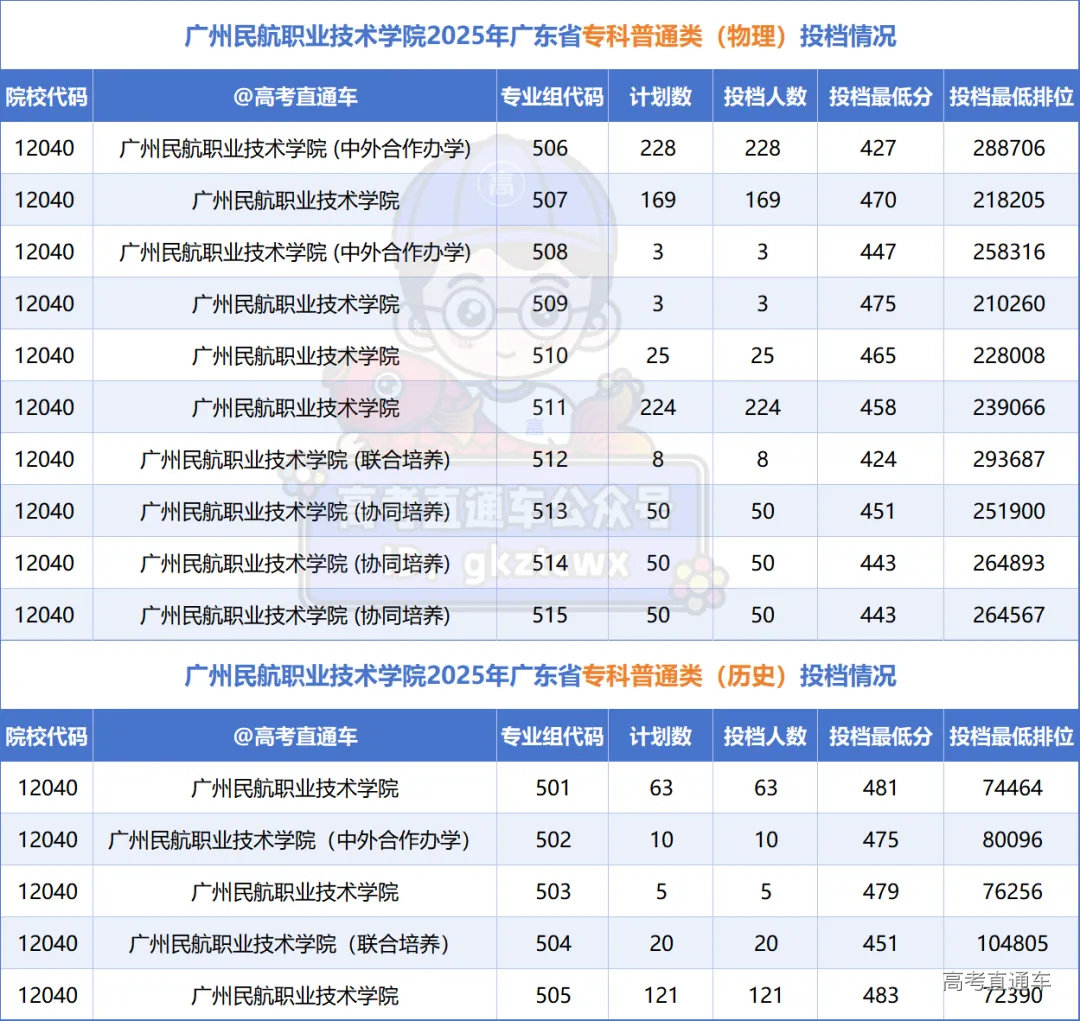This screenshot has width=1080, height=1021.
Task: Click the ranking value 288706
Action: click(1011, 148)
